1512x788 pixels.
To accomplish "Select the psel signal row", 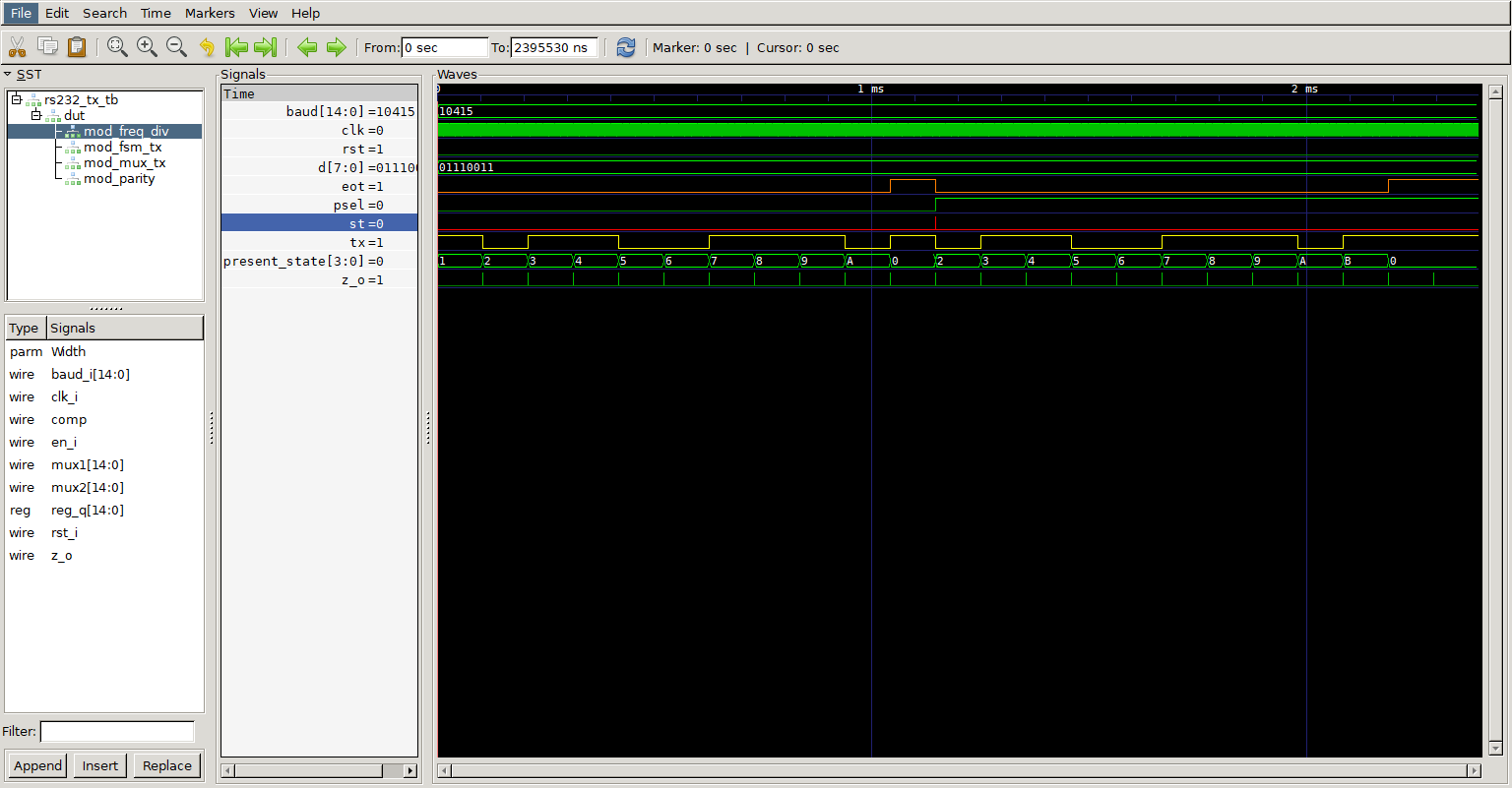I will [x=319, y=205].
